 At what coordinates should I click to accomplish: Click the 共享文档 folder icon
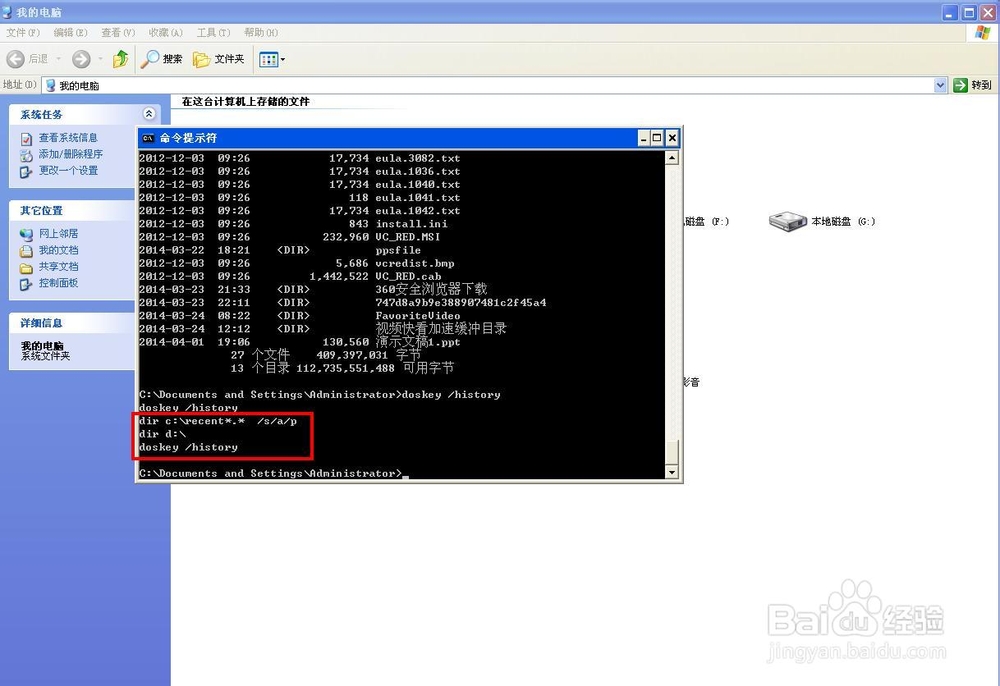26,268
